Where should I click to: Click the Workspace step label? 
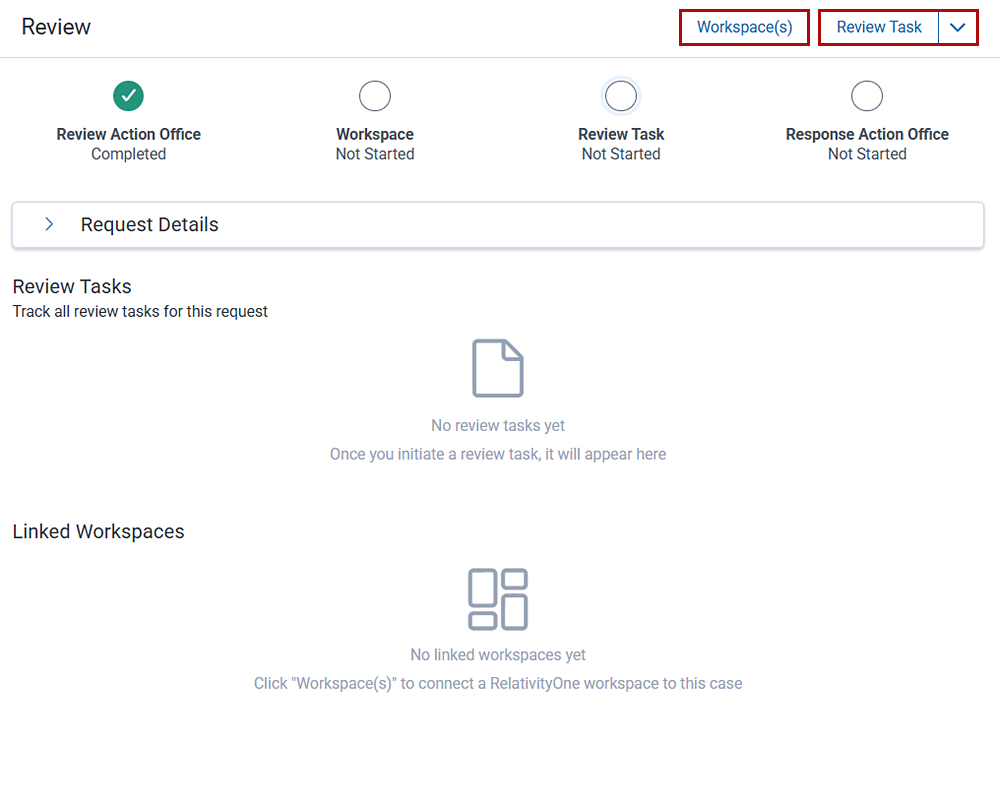375,135
